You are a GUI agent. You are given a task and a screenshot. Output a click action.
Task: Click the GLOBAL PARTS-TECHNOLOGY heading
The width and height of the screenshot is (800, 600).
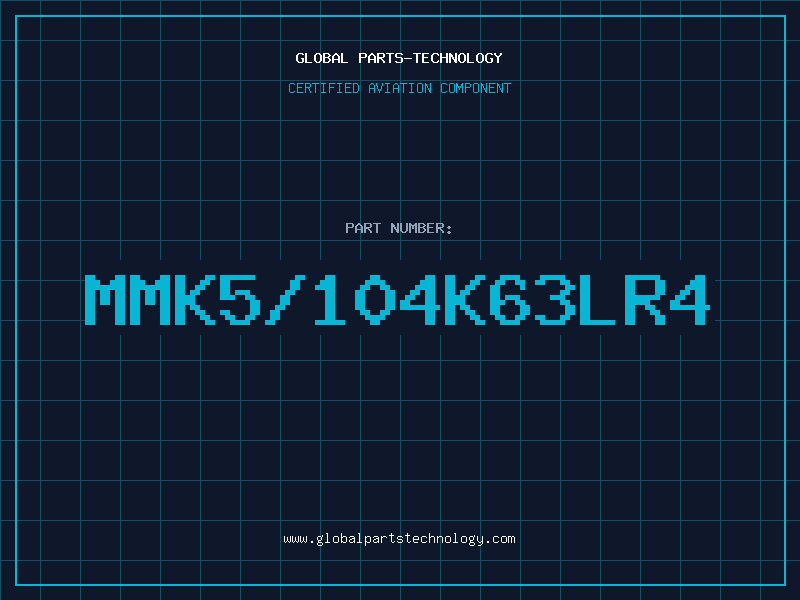(399, 58)
